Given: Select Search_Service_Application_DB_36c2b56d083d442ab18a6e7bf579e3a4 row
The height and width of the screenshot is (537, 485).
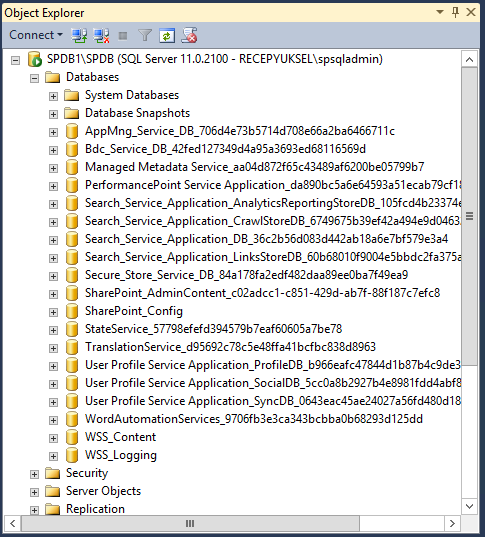Looking at the screenshot, I should [266, 239].
